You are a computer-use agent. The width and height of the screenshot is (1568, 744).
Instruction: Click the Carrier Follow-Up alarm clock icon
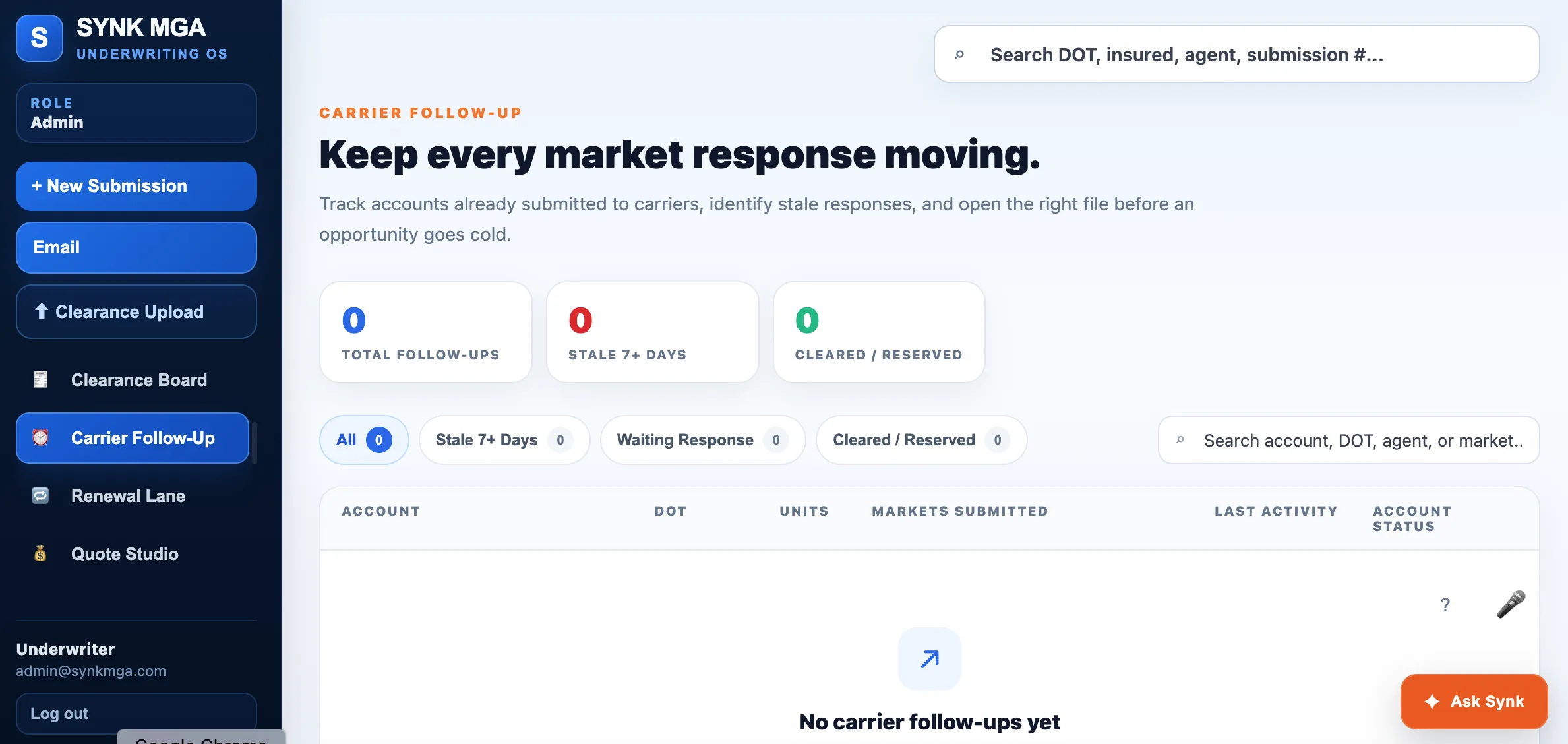[x=40, y=438]
